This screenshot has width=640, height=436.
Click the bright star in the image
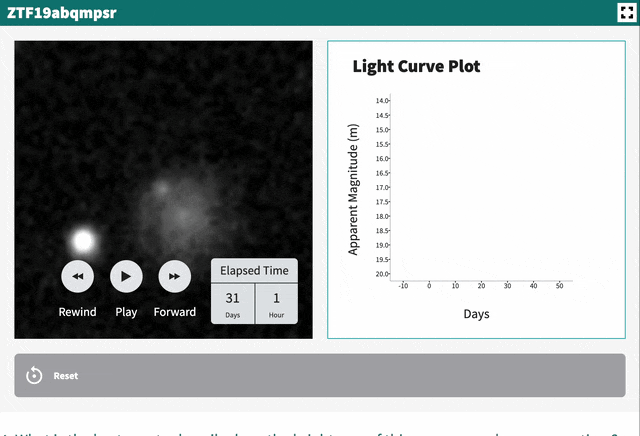[x=83, y=240]
